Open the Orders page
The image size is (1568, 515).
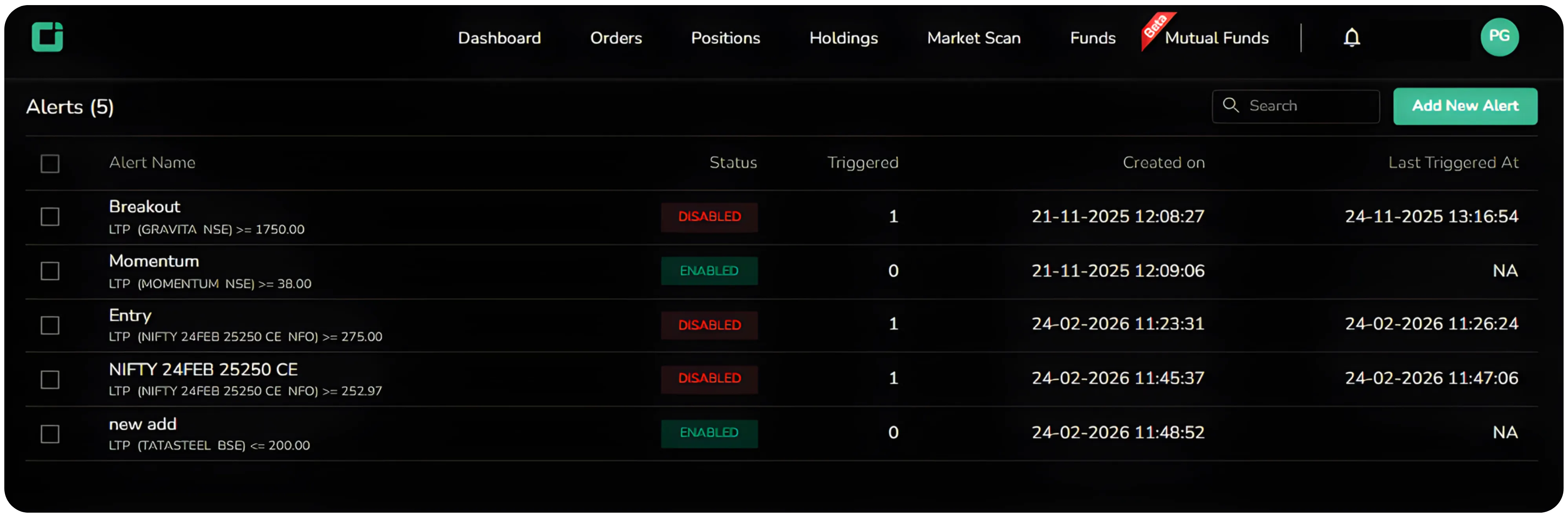tap(616, 38)
